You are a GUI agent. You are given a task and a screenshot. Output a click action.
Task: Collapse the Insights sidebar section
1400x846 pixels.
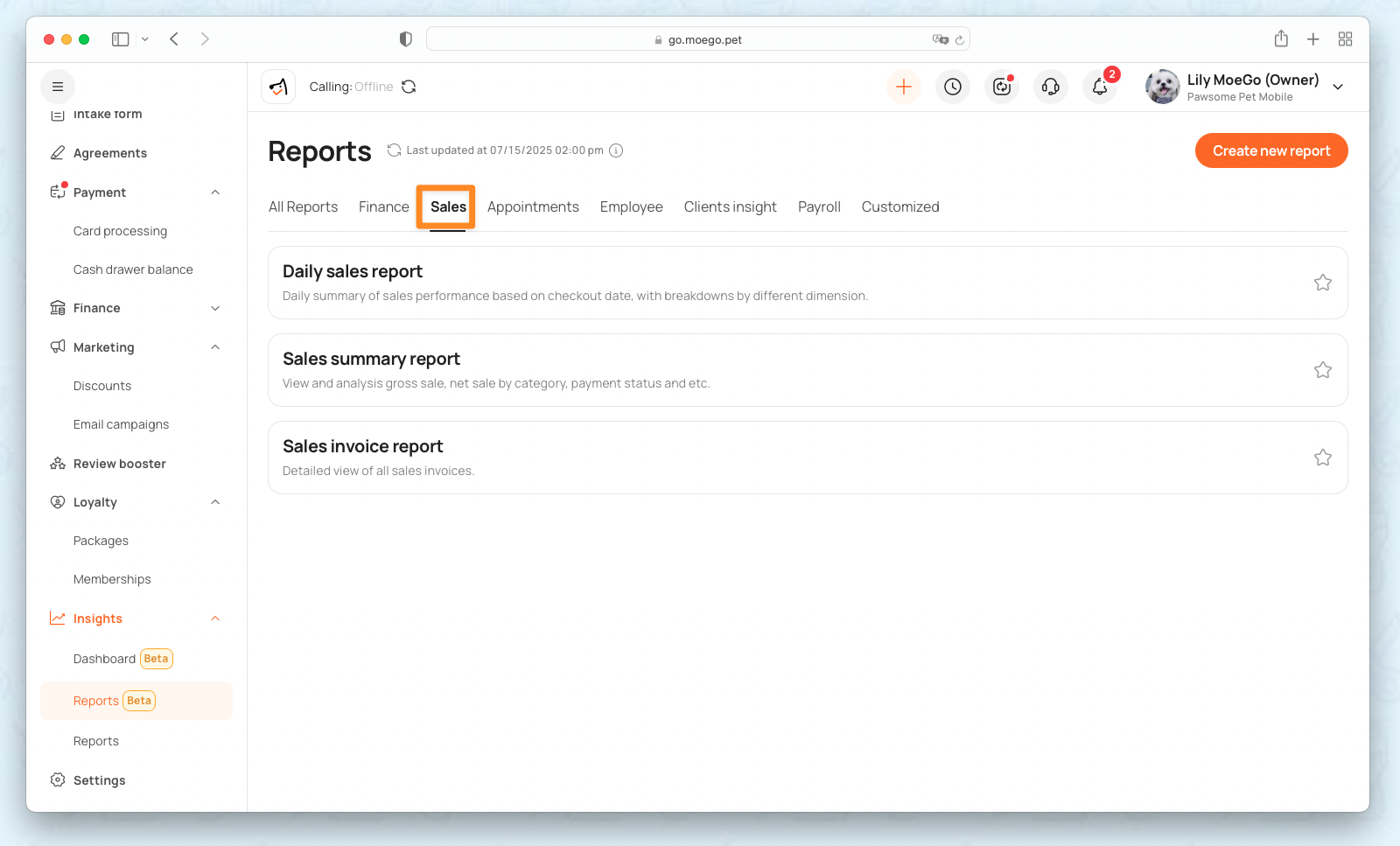coord(215,619)
